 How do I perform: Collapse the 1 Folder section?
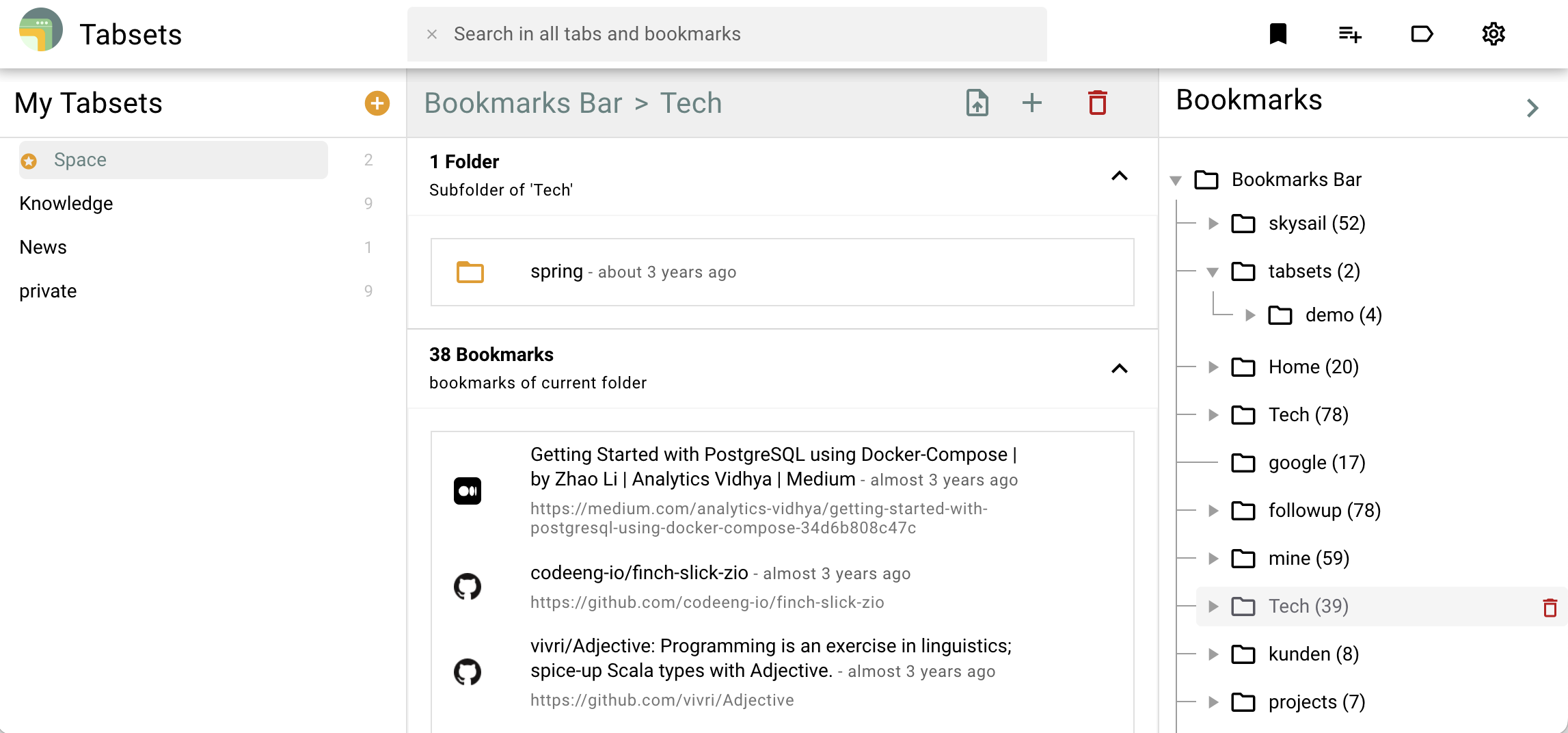[x=1120, y=176]
